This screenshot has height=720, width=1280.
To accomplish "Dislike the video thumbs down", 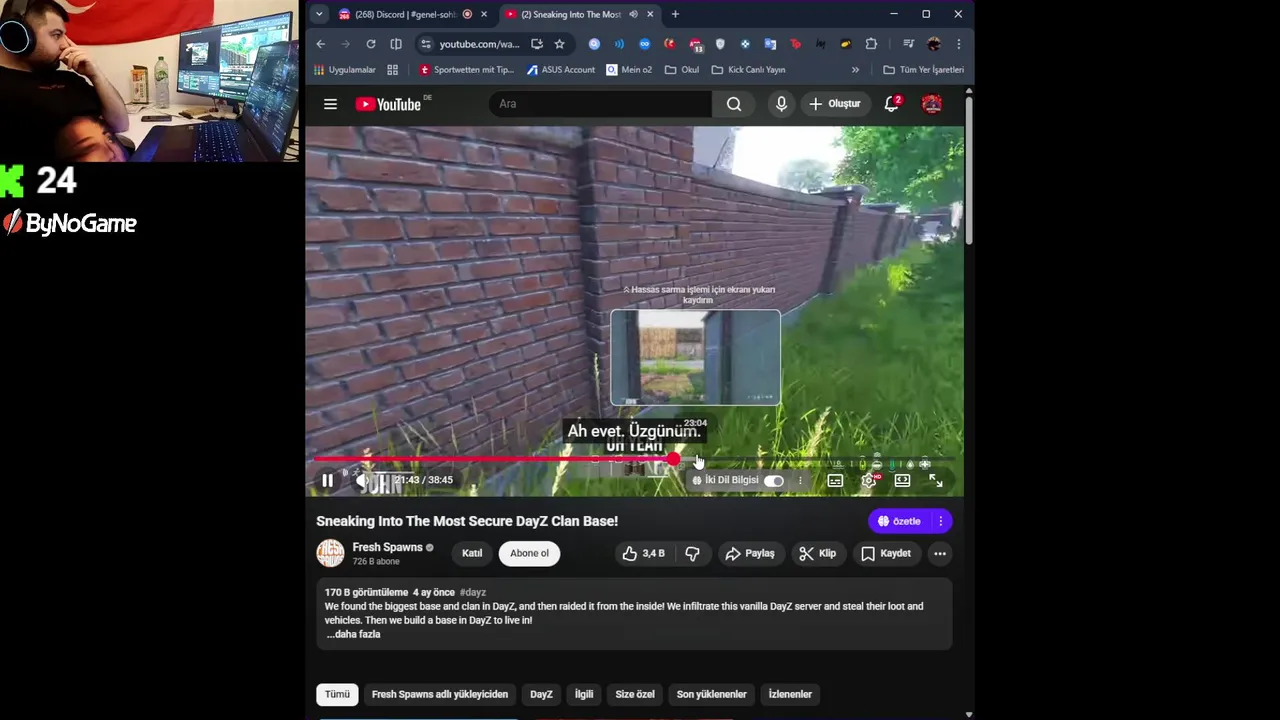I will tap(692, 553).
